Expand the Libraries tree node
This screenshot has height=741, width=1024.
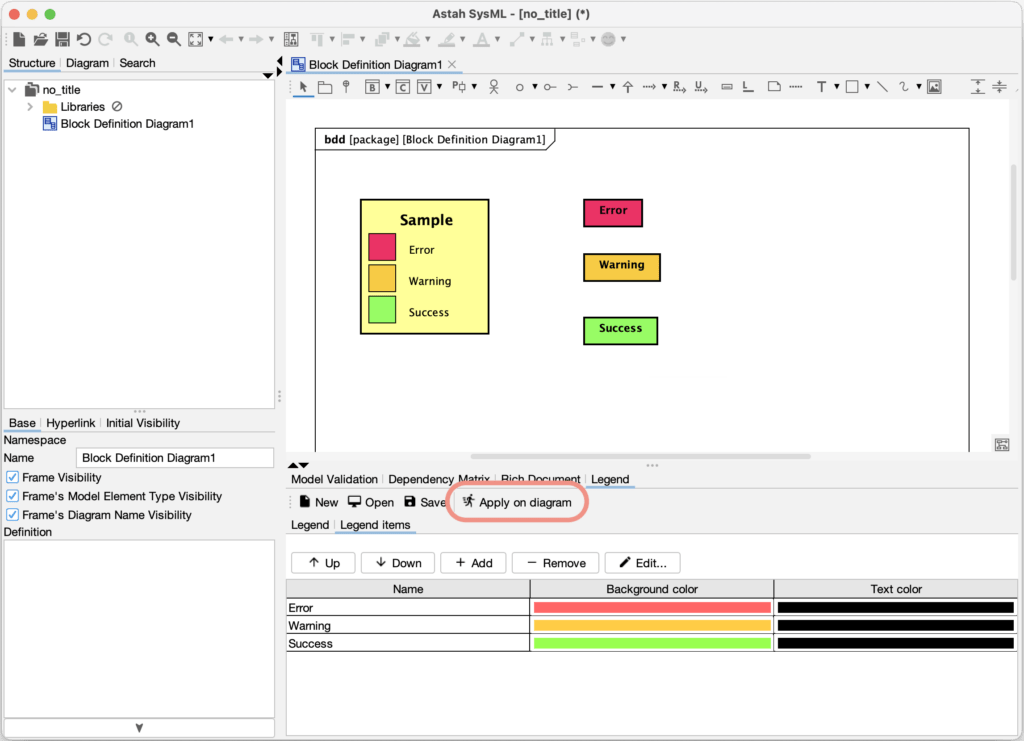click(30, 107)
